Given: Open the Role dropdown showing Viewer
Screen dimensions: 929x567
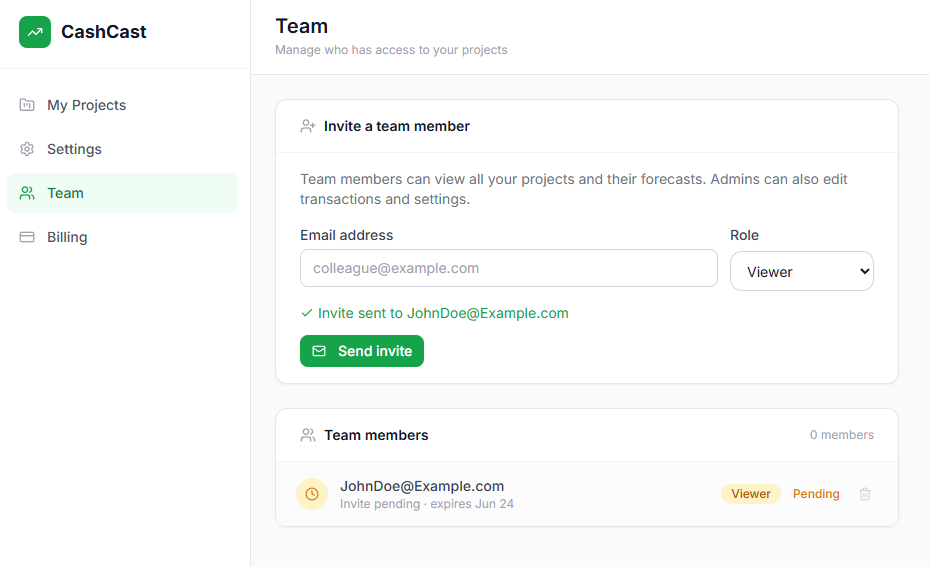Looking at the screenshot, I should coord(802,271).
